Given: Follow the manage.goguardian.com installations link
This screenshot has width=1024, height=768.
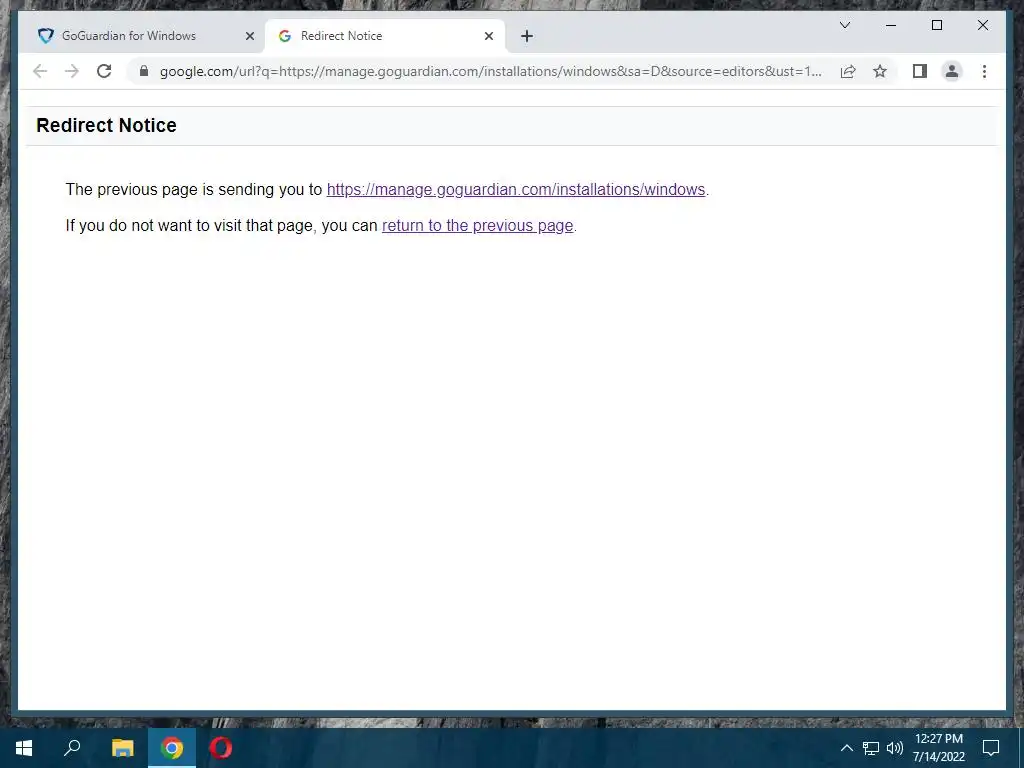Looking at the screenshot, I should (x=516, y=189).
